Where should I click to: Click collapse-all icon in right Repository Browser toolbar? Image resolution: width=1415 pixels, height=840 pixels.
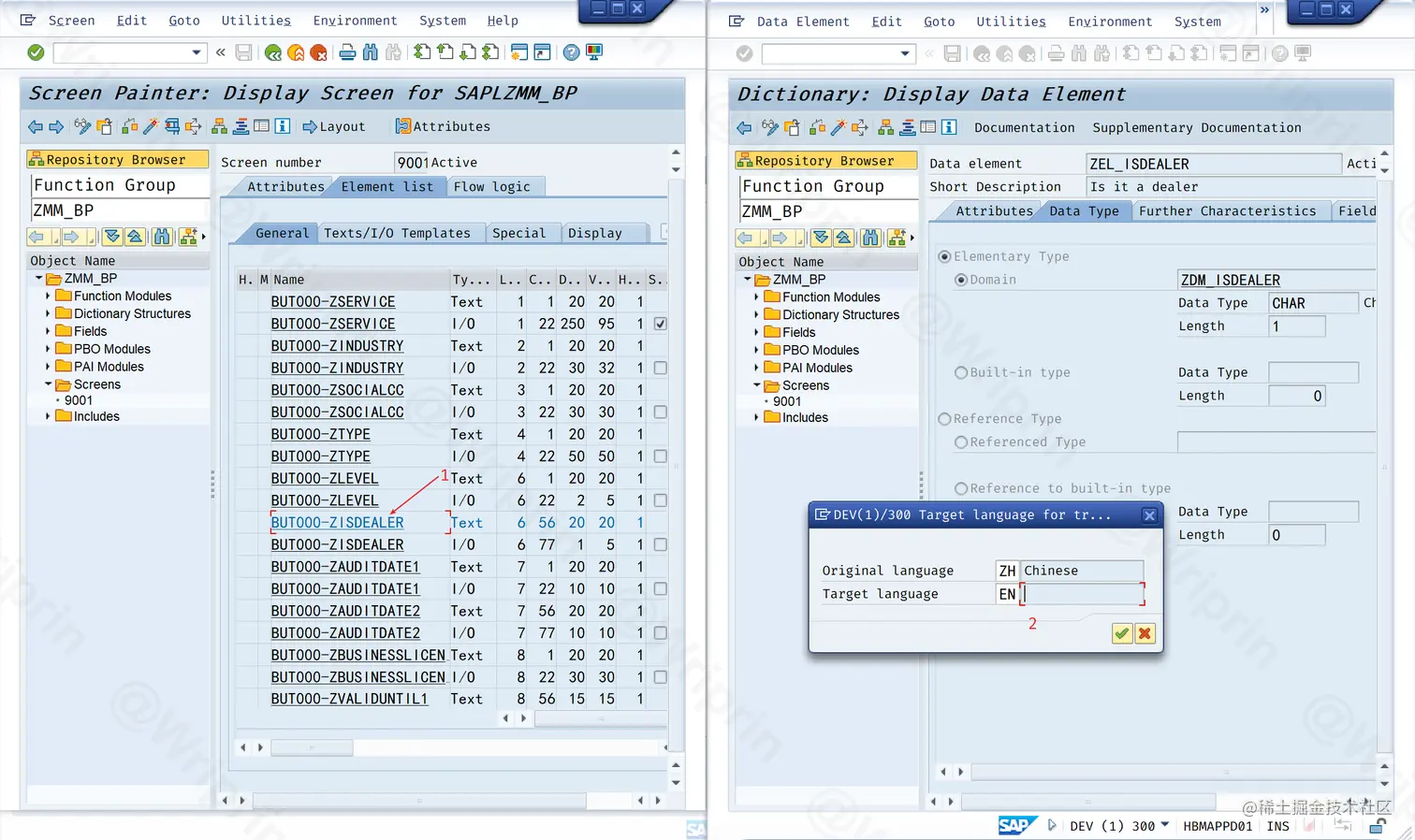pyautogui.click(x=843, y=238)
